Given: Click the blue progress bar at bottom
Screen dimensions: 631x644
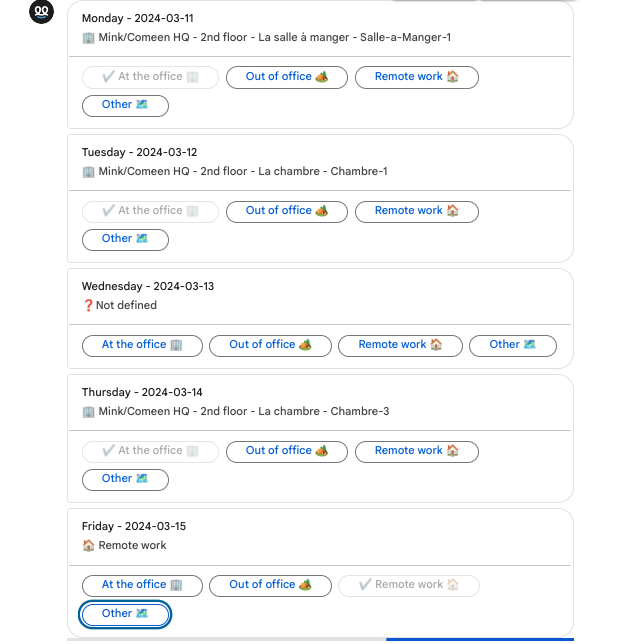Looking at the screenshot, I should pyautogui.click(x=479, y=639).
